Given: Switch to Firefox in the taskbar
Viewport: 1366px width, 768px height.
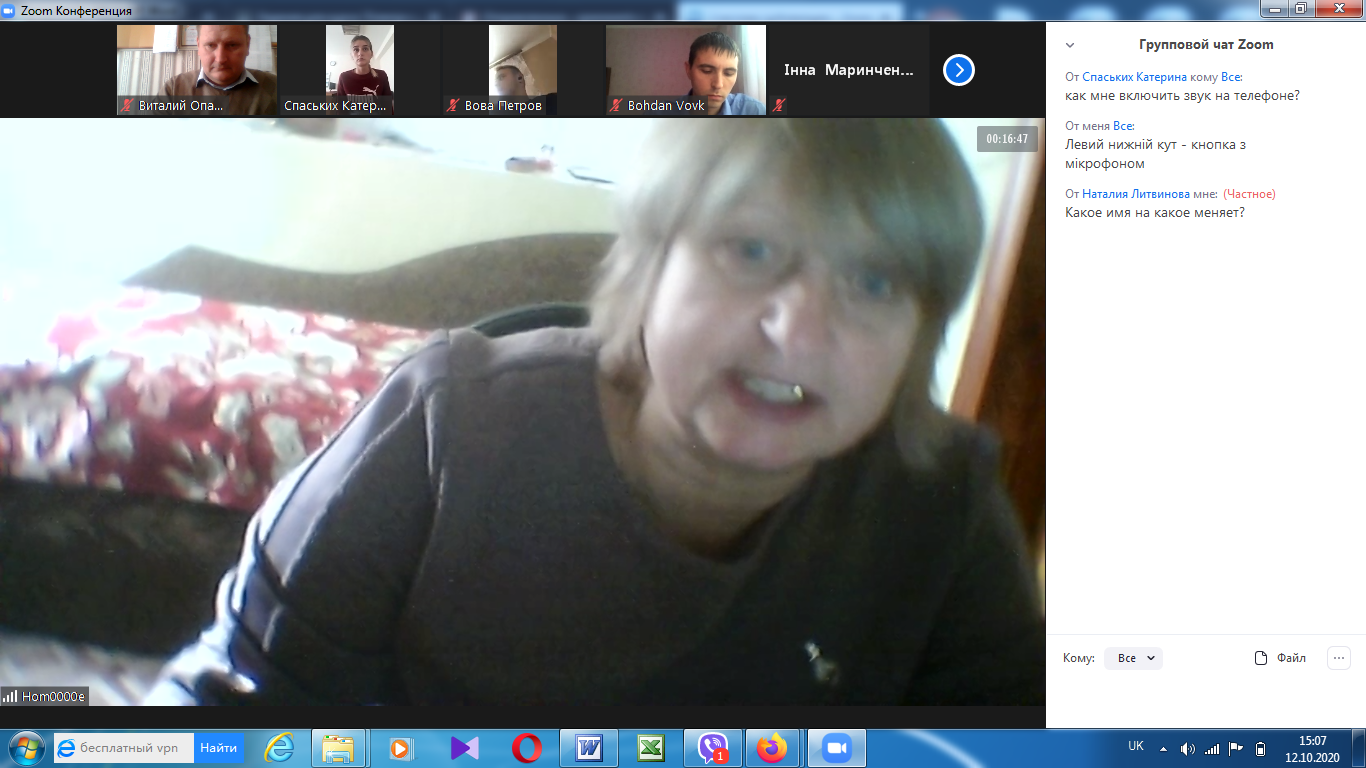Looking at the screenshot, I should click(x=773, y=748).
